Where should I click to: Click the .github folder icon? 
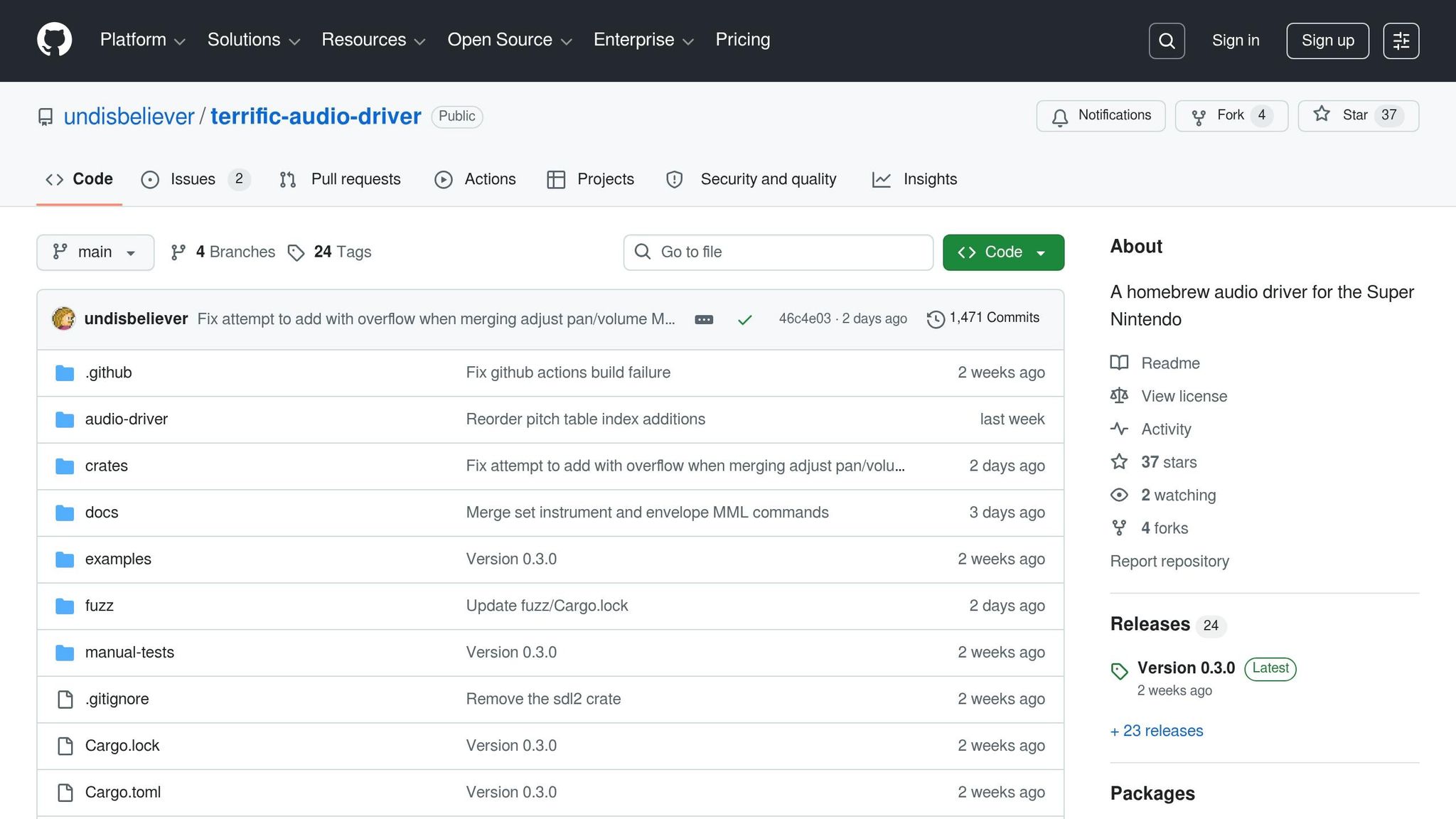pyautogui.click(x=65, y=373)
